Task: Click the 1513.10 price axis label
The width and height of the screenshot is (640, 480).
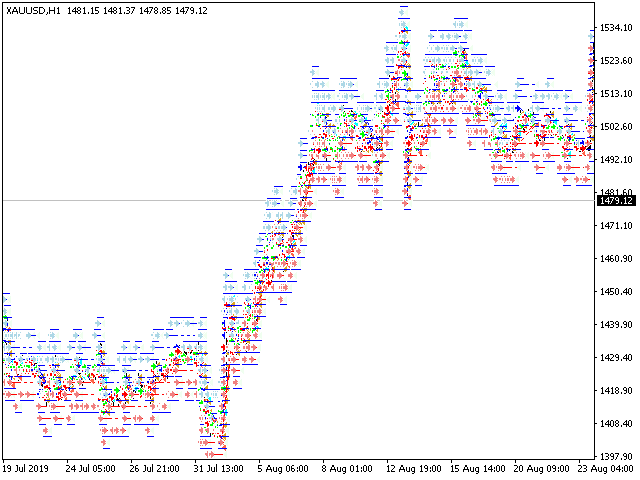Action: click(616, 94)
